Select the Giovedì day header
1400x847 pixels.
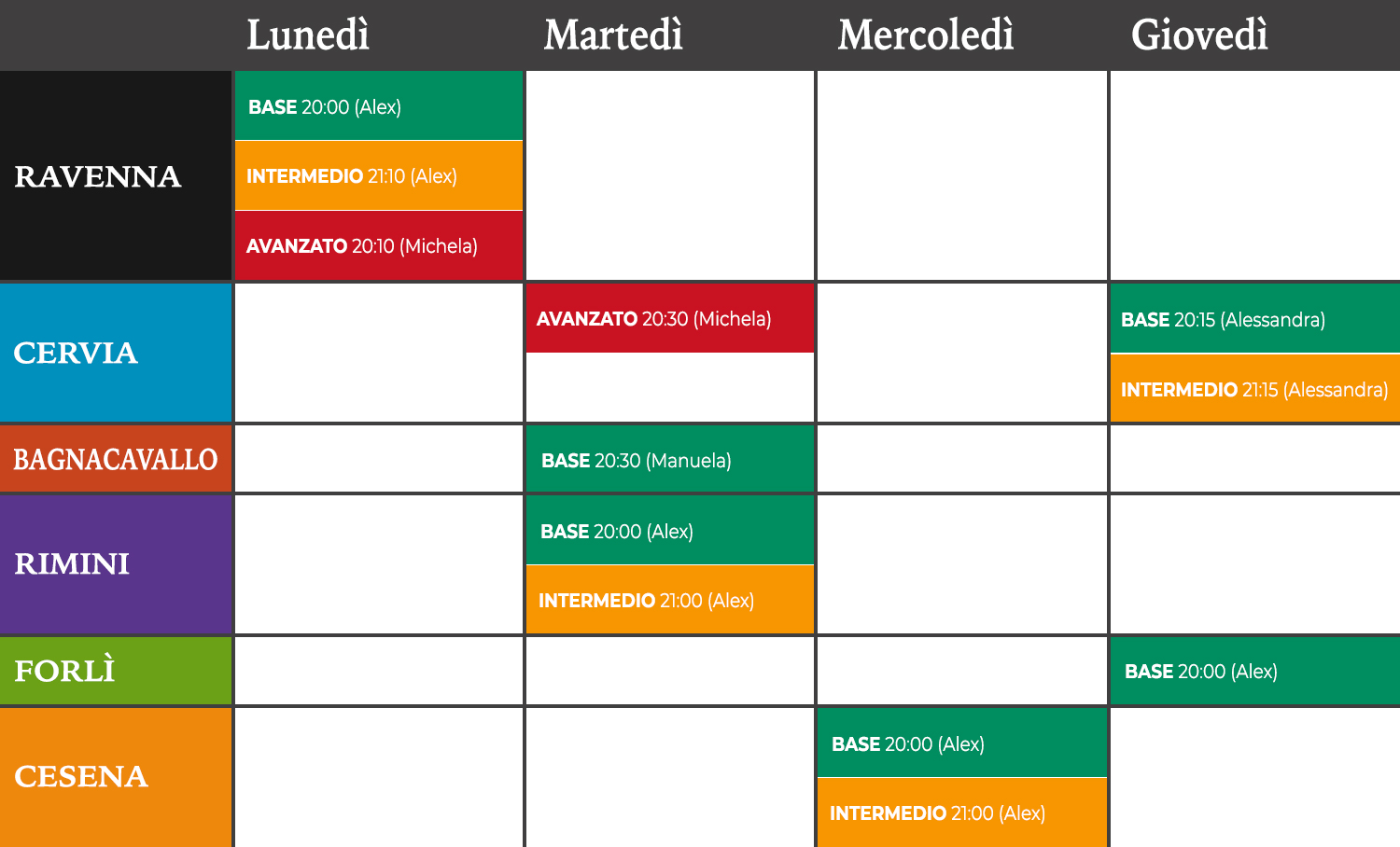pyautogui.click(x=1199, y=35)
